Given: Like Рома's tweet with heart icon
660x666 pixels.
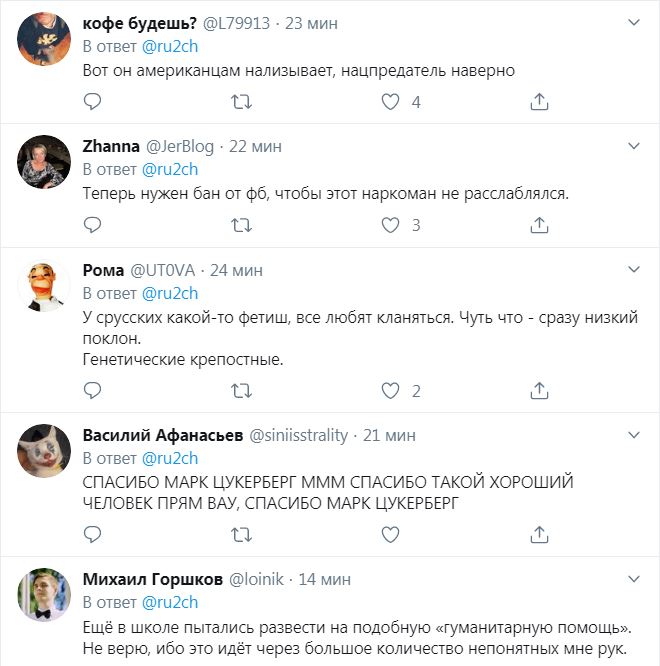Looking at the screenshot, I should coord(391,391).
